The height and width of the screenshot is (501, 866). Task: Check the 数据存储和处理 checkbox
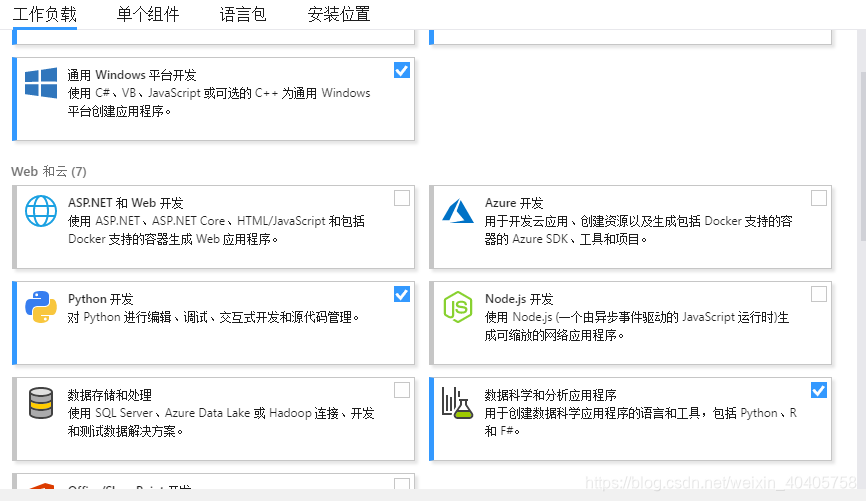point(402,390)
